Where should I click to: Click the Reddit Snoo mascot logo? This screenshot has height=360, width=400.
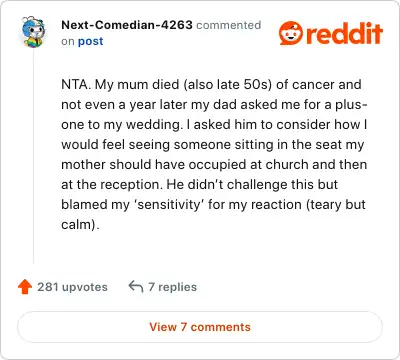pyautogui.click(x=291, y=33)
